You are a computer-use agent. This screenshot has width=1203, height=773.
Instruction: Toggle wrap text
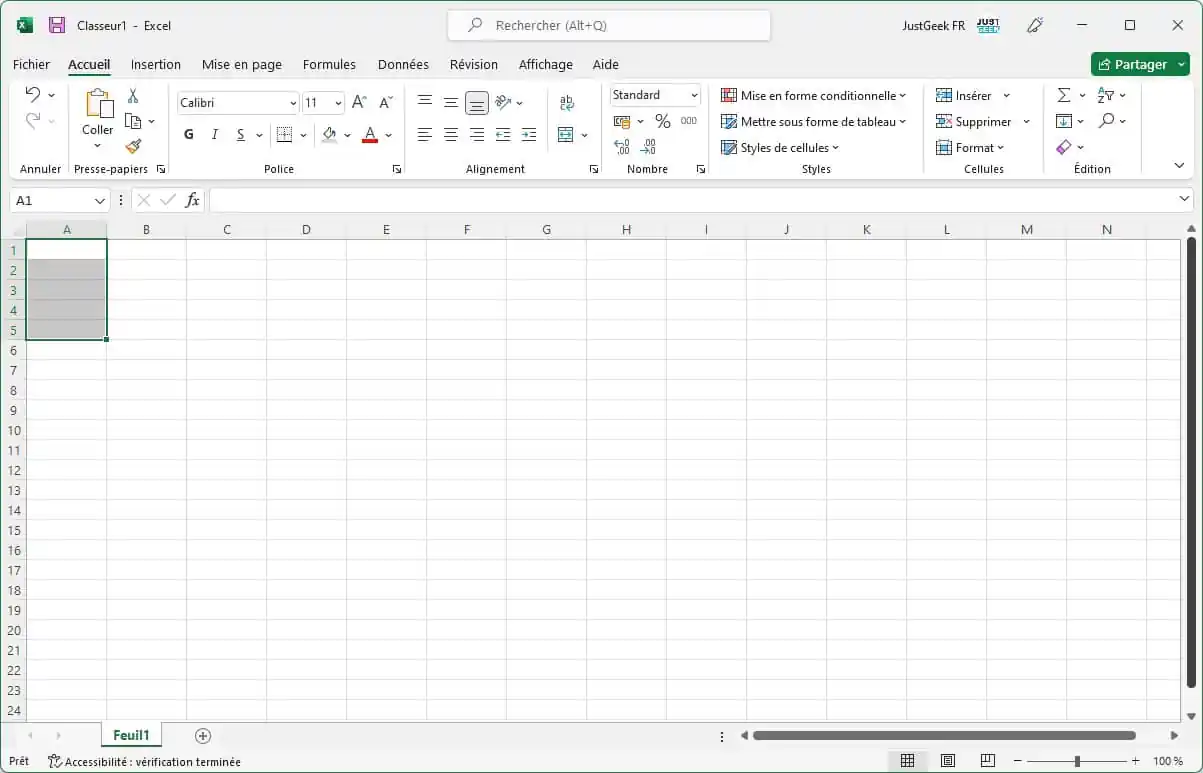567,102
